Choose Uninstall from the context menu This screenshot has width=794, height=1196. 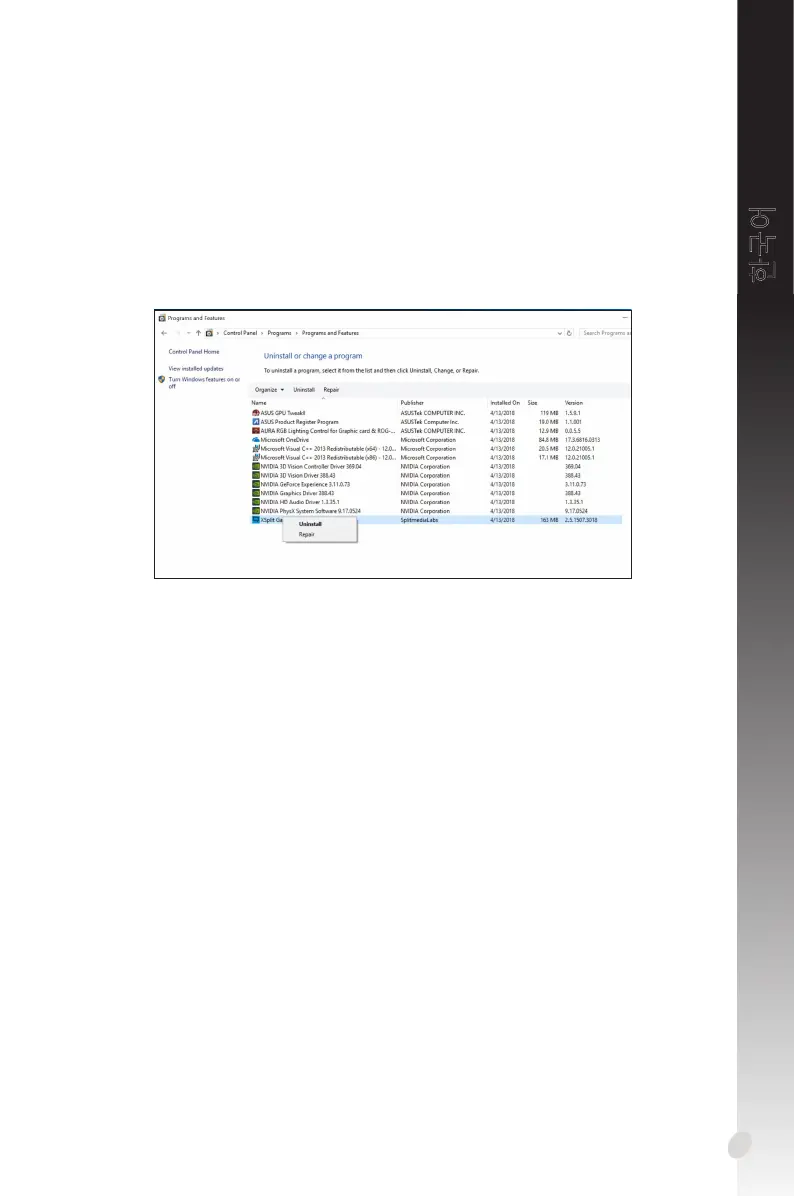(319, 524)
